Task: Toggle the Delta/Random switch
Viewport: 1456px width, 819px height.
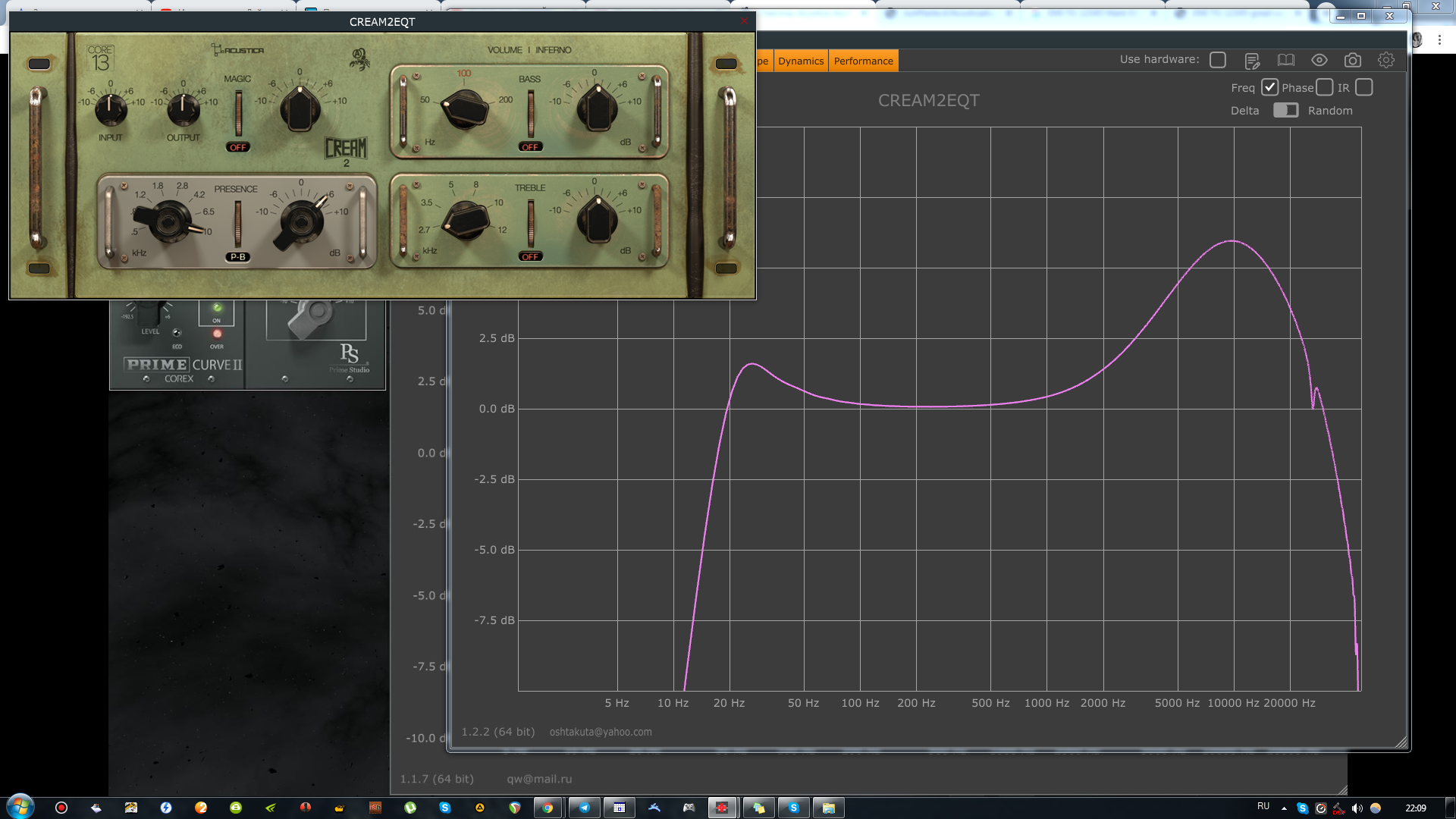Action: coord(1285,111)
